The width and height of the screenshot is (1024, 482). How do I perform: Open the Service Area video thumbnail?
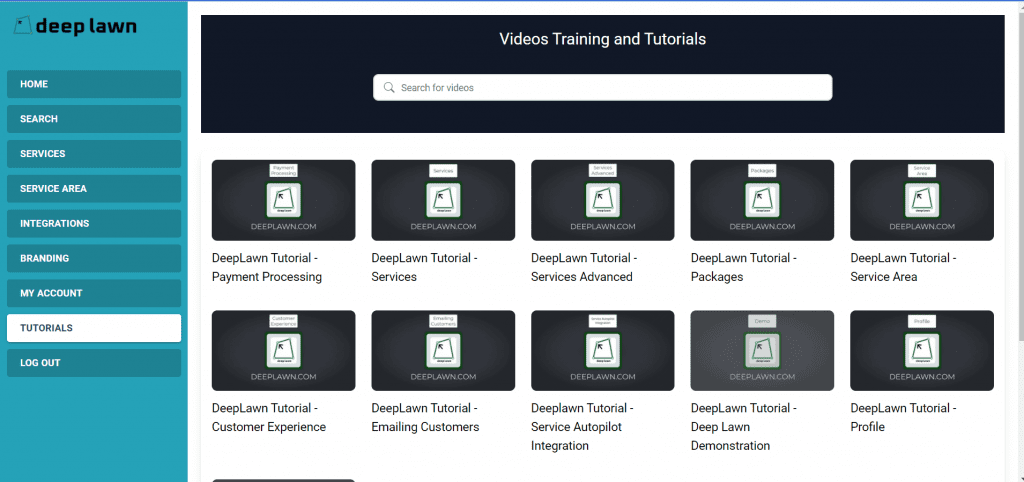pos(922,201)
